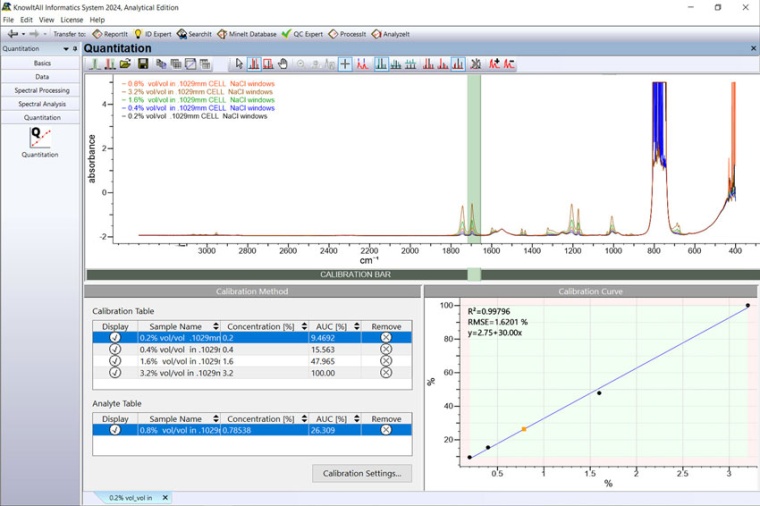This screenshot has height=506, width=760.
Task: Click the Save disk icon in toolbar
Action: point(143,64)
